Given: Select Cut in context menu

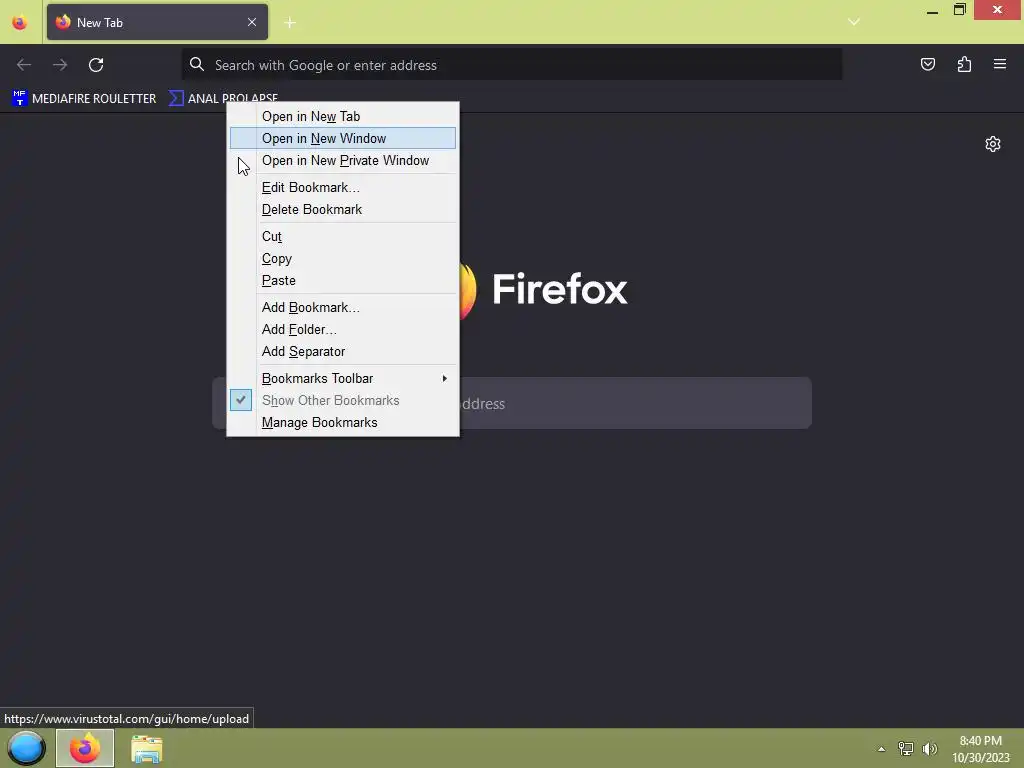Looking at the screenshot, I should point(343,236).
